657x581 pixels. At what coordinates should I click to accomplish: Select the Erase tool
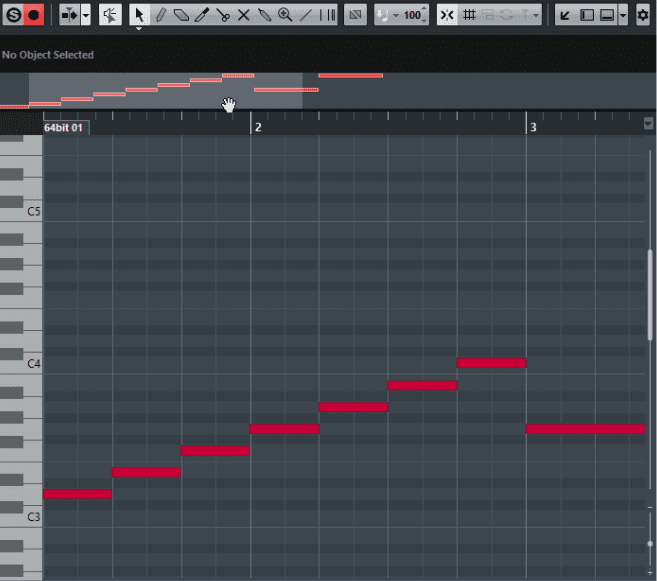pos(181,15)
